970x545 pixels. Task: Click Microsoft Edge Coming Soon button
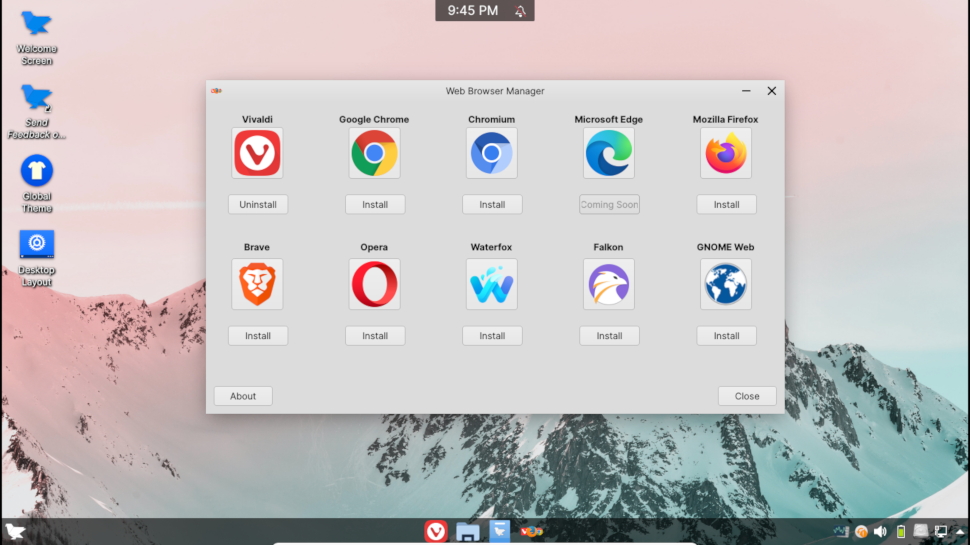tap(609, 205)
